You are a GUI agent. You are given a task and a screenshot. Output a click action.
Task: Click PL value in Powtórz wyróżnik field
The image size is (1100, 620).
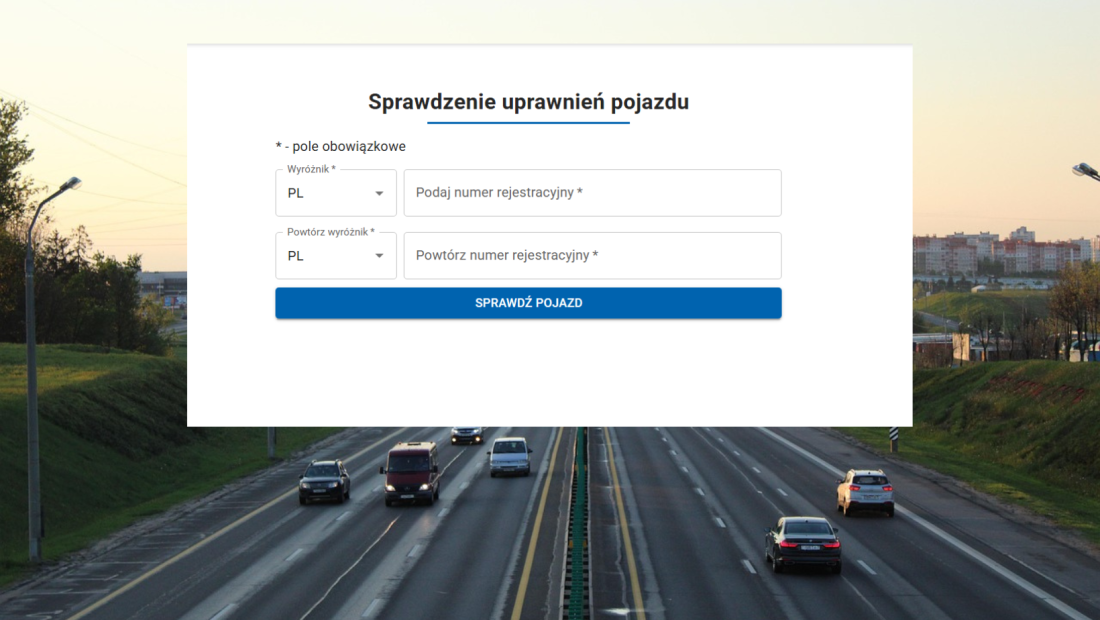pos(296,256)
